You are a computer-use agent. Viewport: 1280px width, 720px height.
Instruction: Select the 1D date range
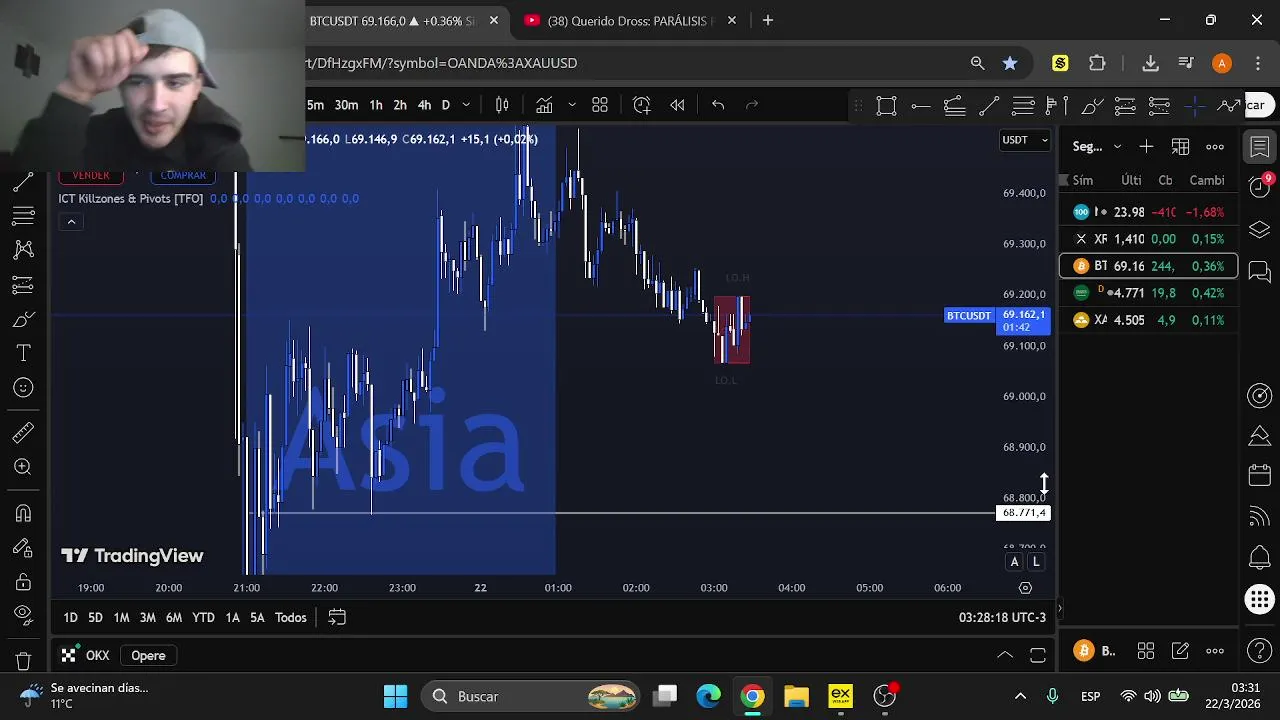click(70, 618)
